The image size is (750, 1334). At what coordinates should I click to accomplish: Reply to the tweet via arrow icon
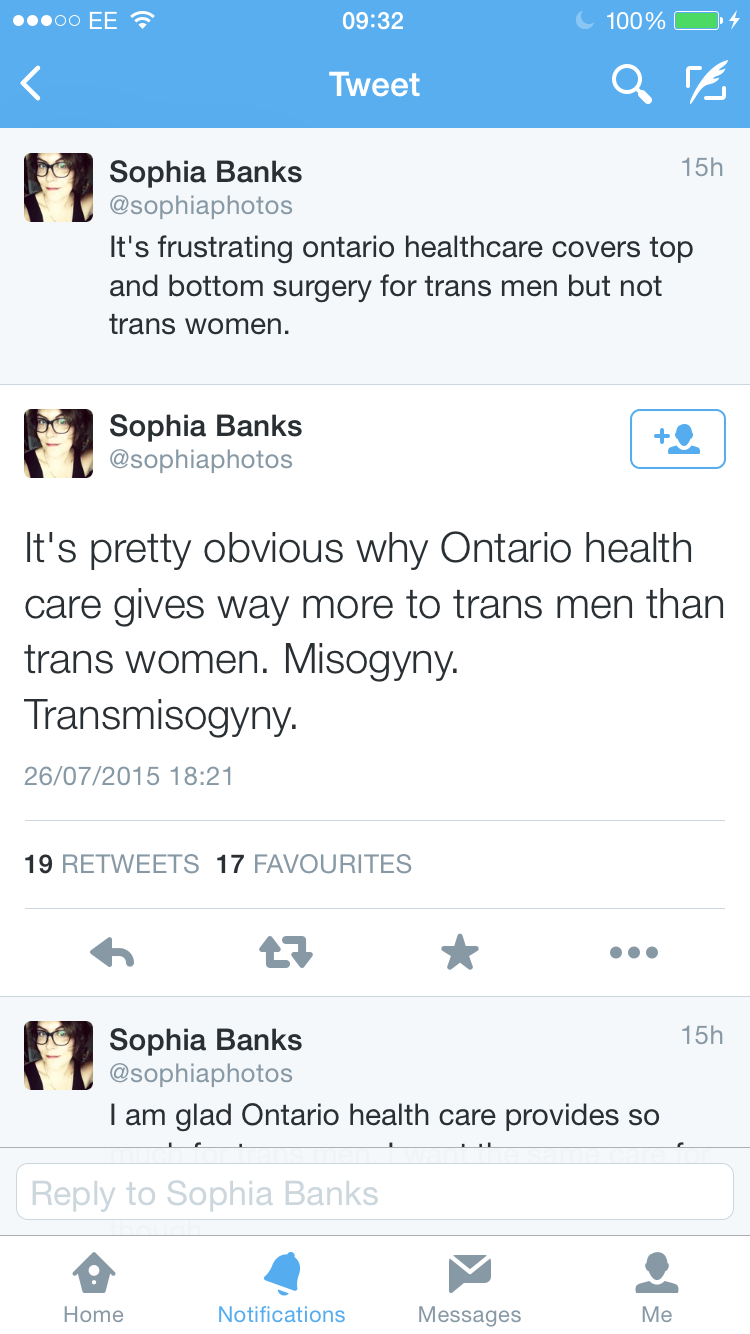pyautogui.click(x=112, y=953)
